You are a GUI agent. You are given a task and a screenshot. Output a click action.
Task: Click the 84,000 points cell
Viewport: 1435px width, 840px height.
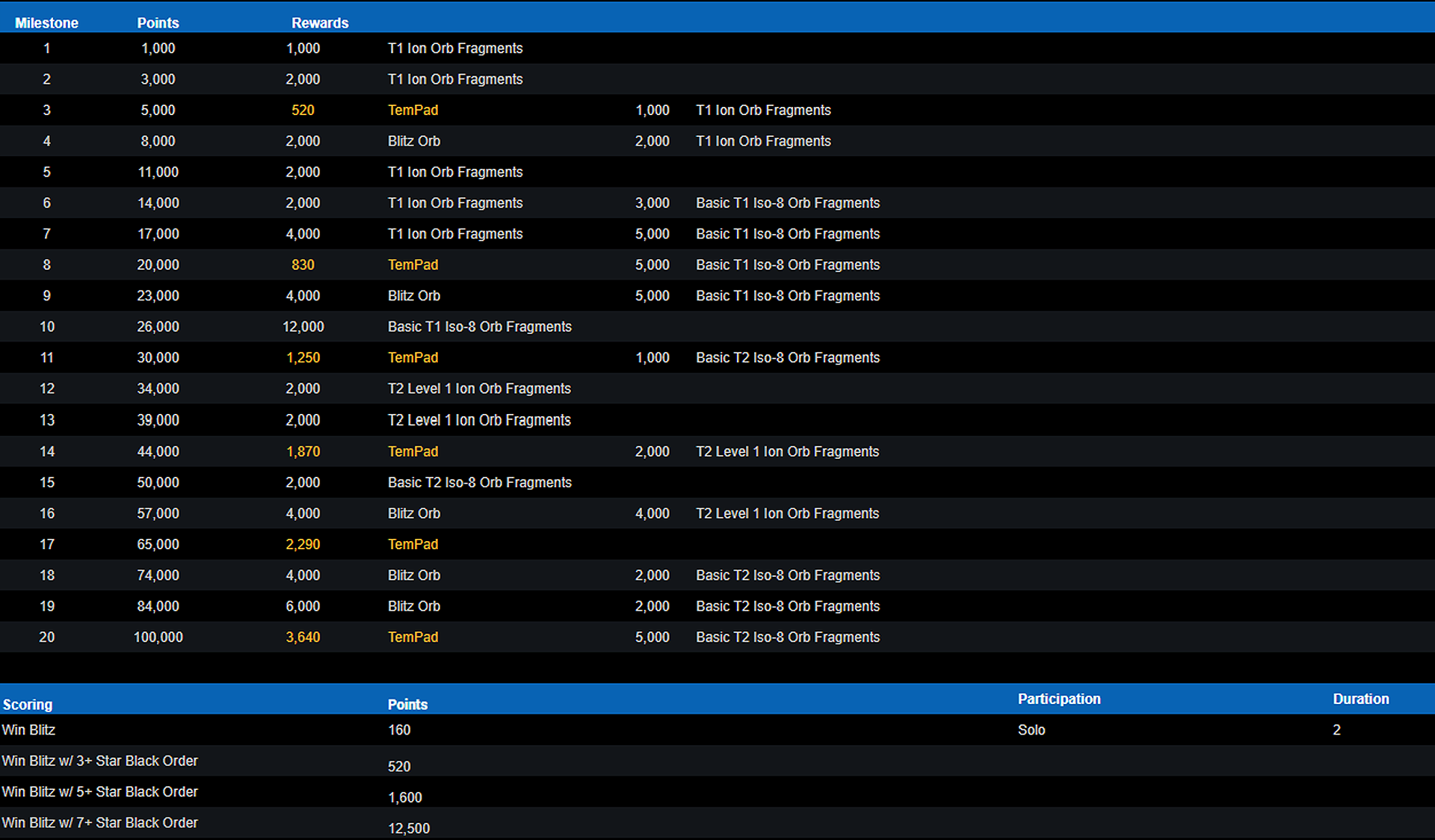[158, 606]
